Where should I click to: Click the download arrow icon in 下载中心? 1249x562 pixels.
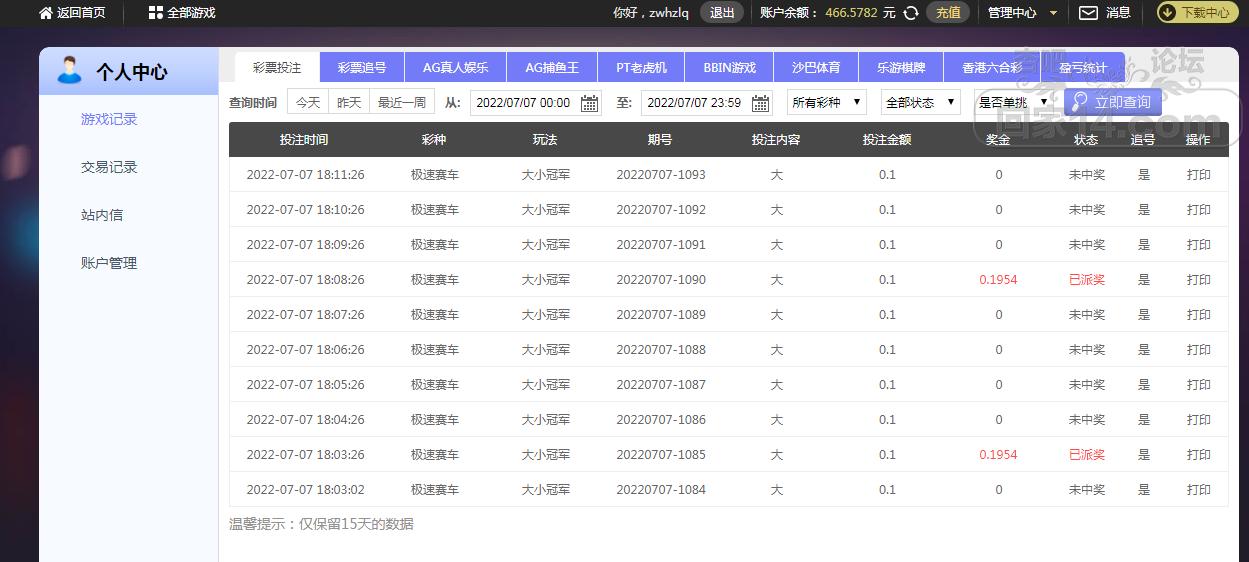[x=1167, y=13]
